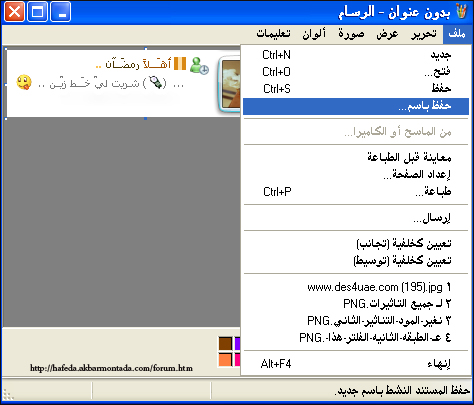Select the orange color swatch in palette

225,360
